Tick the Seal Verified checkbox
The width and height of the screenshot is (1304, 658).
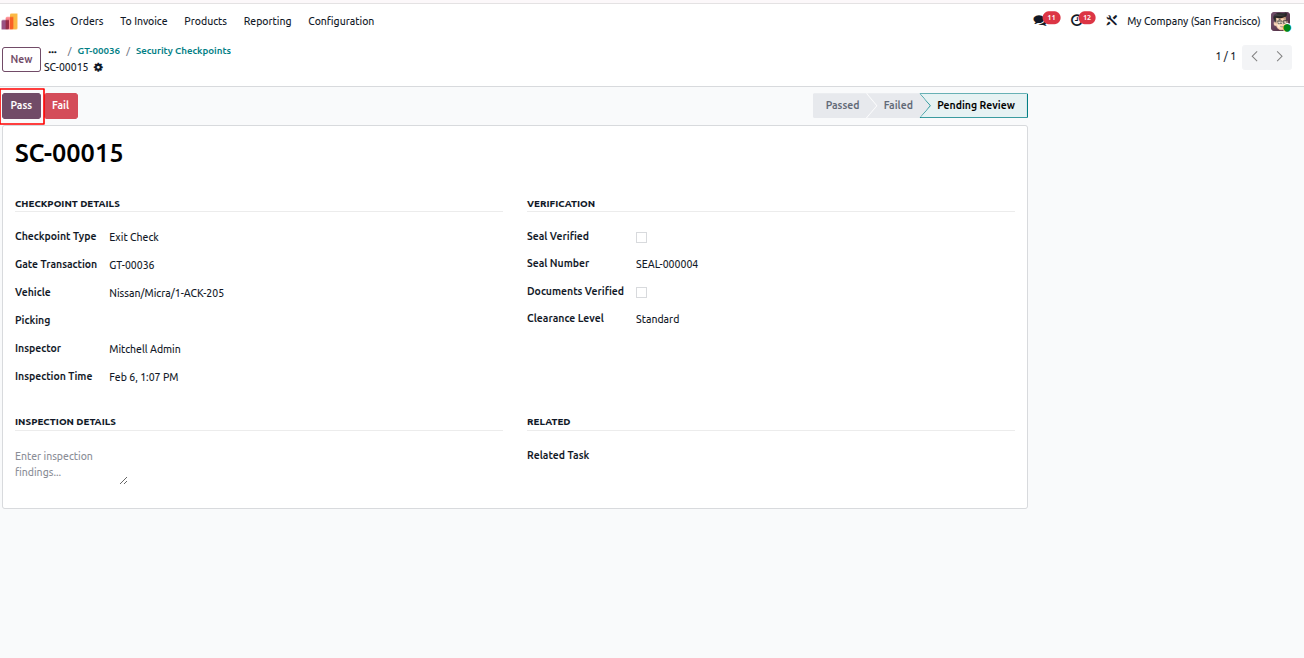click(x=642, y=238)
